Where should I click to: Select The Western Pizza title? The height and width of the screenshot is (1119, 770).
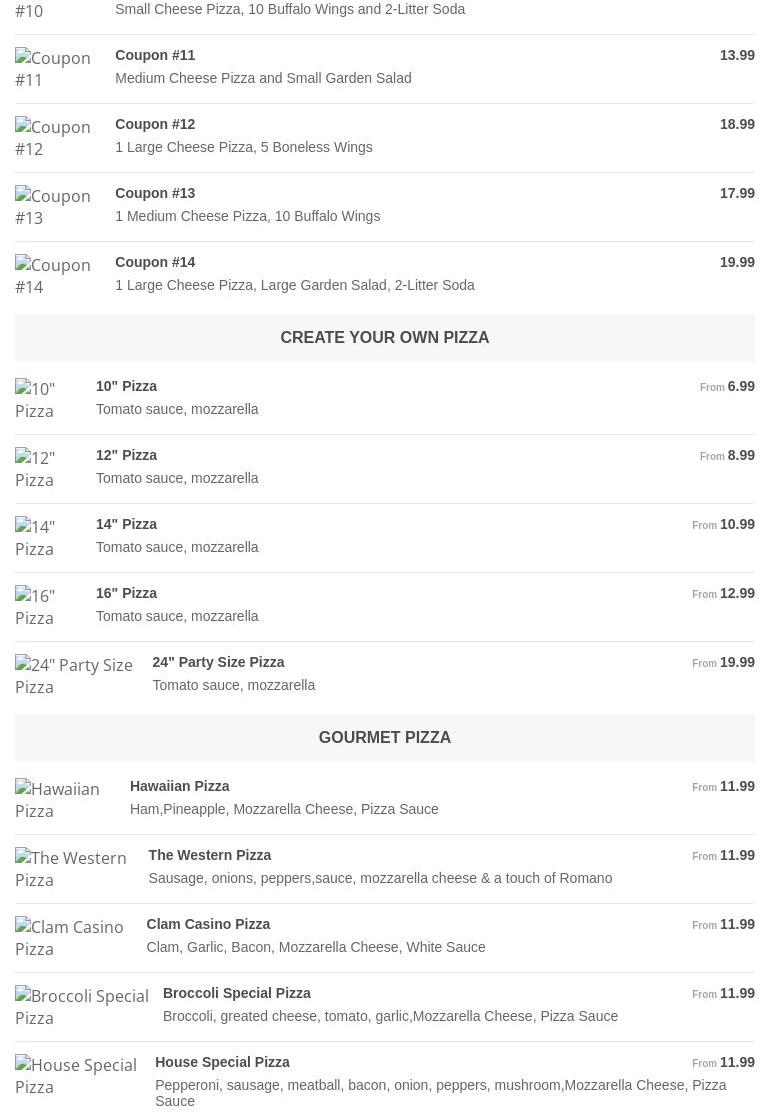(x=209, y=855)
